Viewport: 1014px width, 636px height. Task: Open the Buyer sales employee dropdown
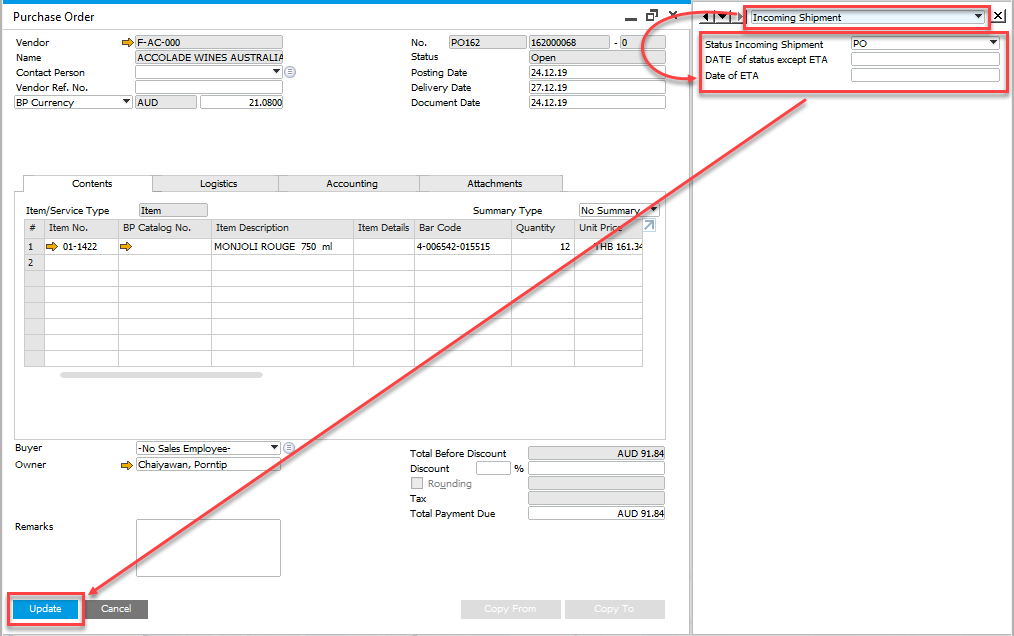pyautogui.click(x=275, y=448)
